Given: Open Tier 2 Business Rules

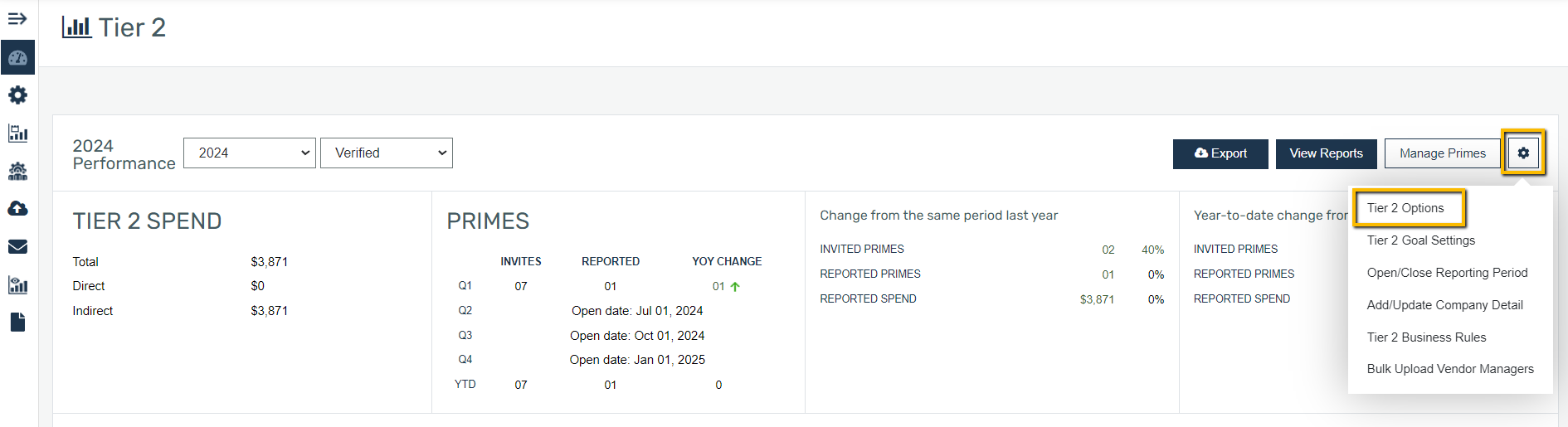Looking at the screenshot, I should [x=1426, y=337].
